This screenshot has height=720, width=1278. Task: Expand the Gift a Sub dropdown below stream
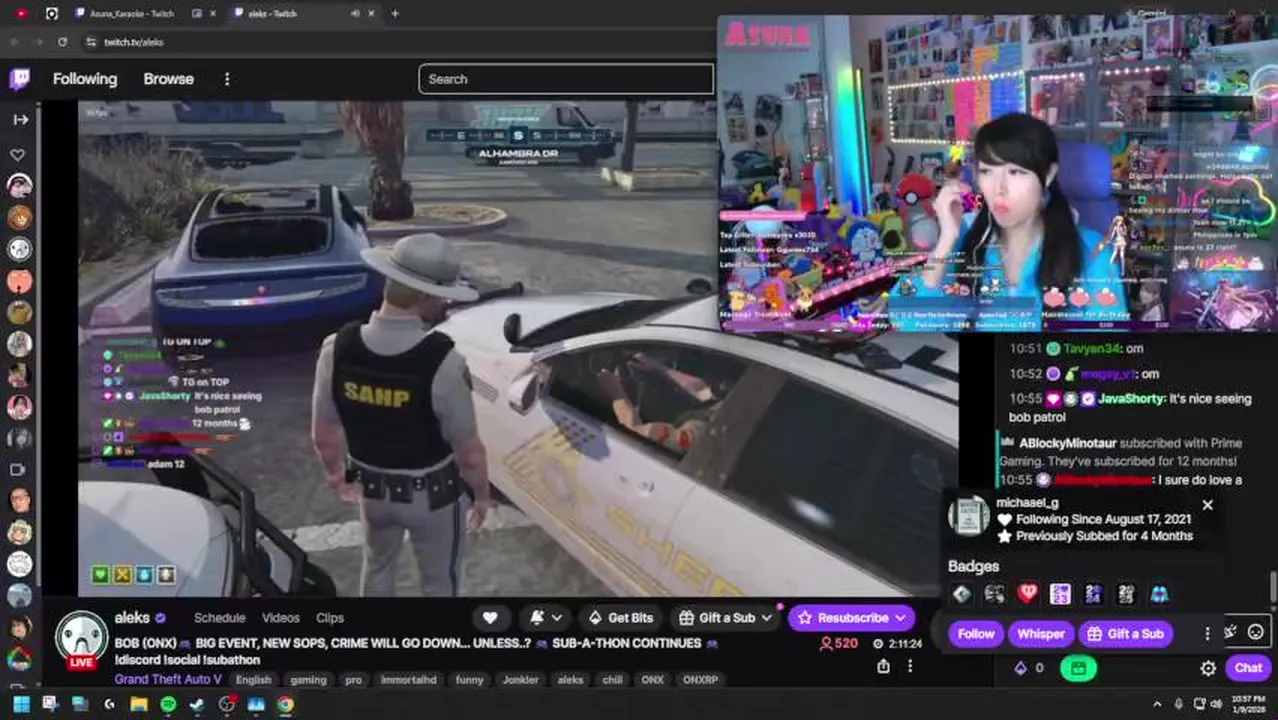tap(726, 618)
